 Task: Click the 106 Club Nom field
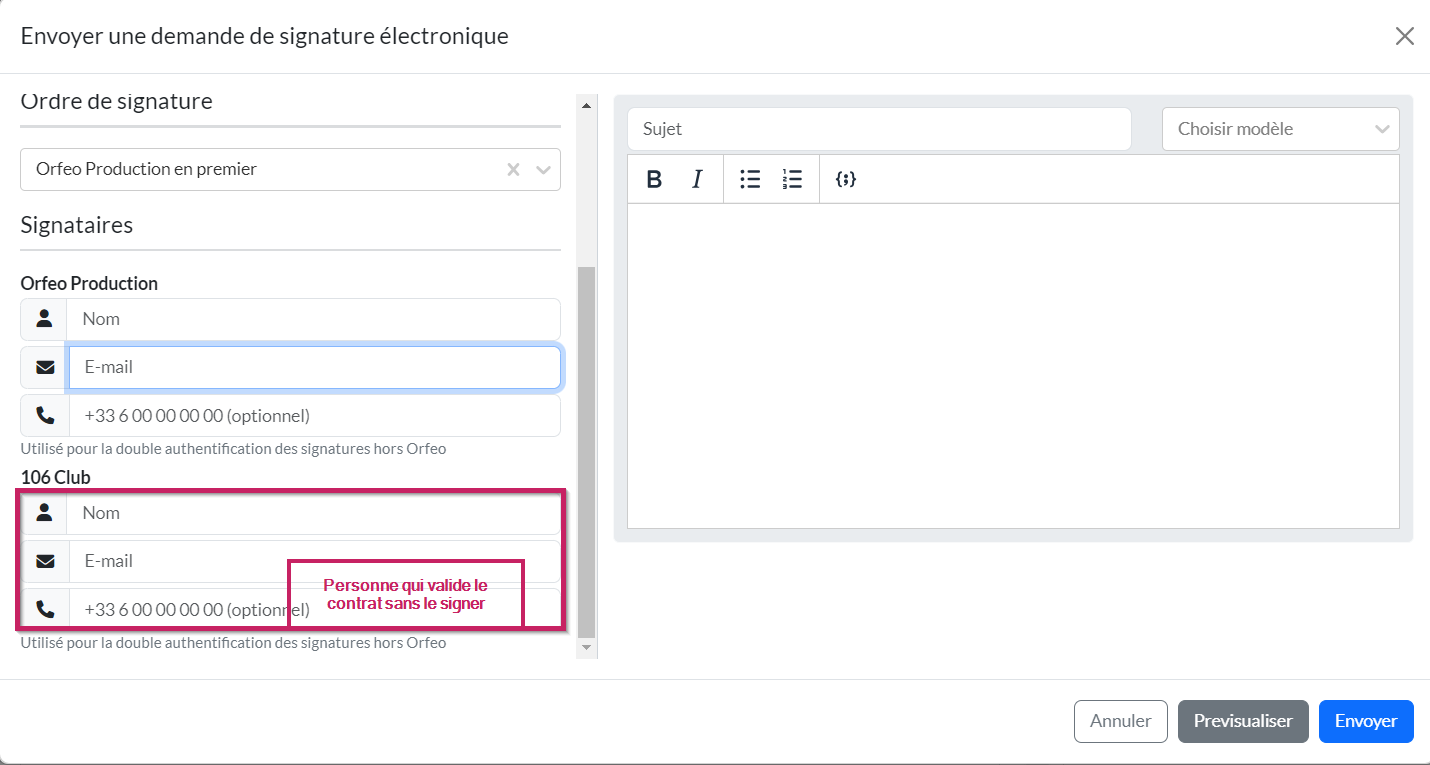[314, 513]
